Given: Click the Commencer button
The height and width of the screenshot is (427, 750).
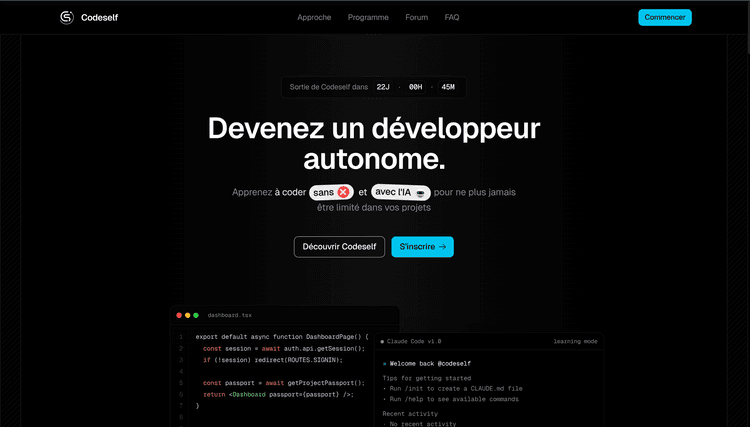Looking at the screenshot, I should (x=665, y=17).
